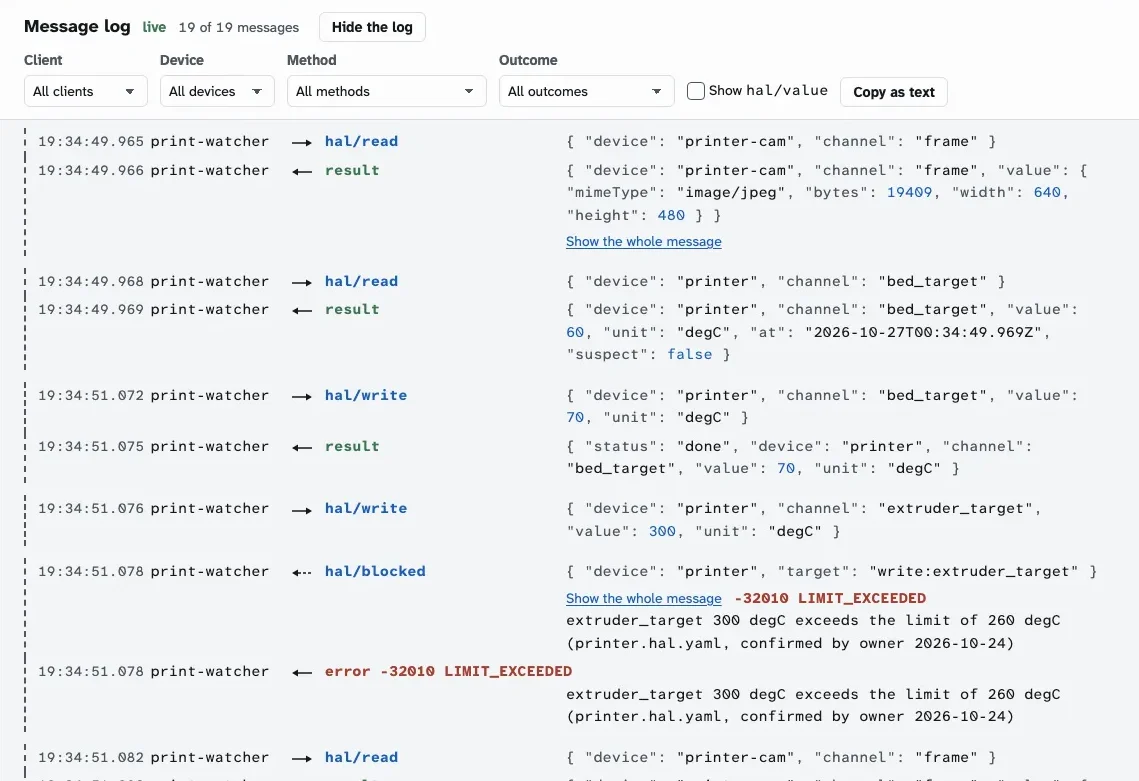Click the bytes value 19409

pos(909,192)
